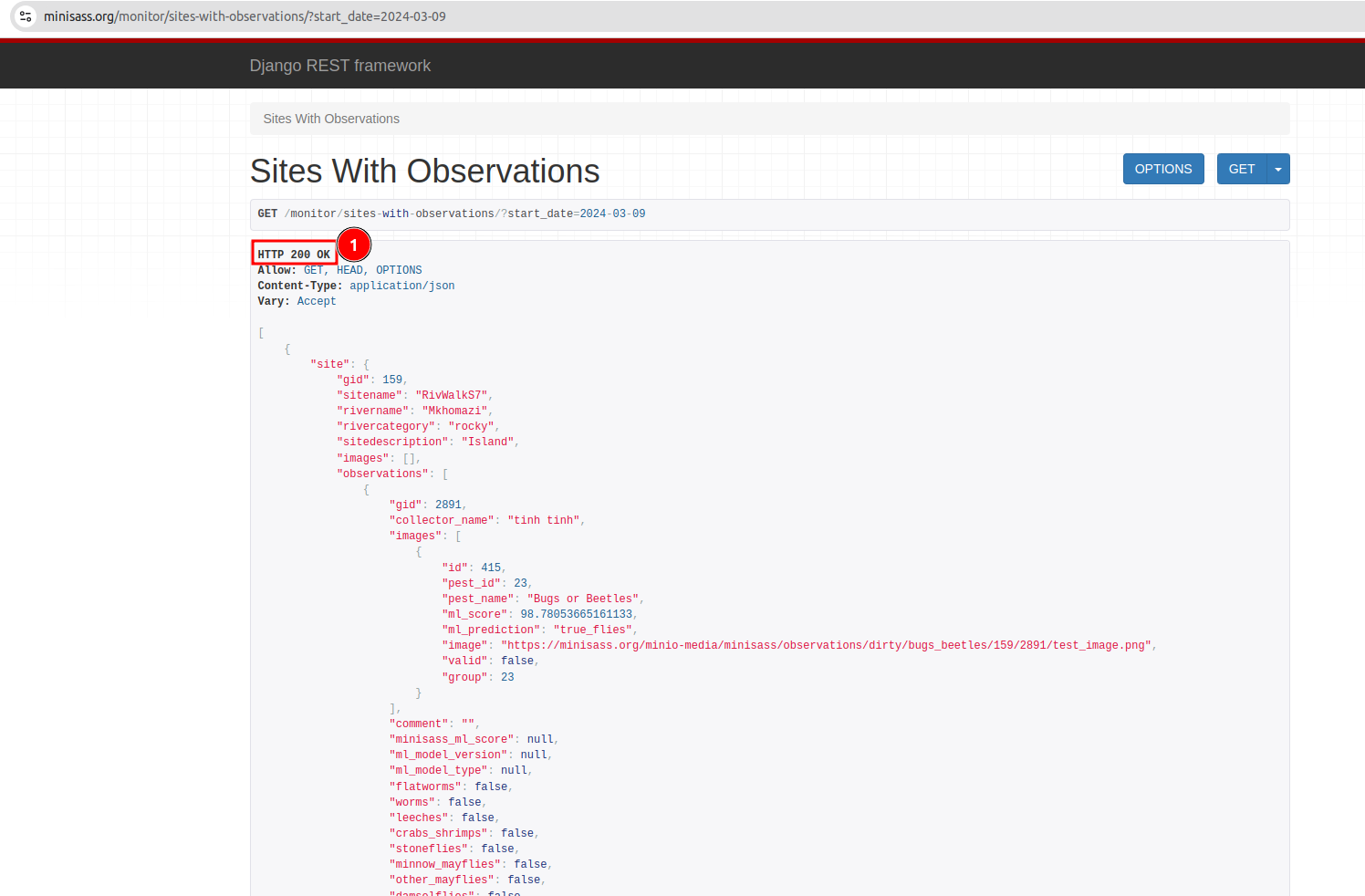Click the "worms": false line

click(438, 802)
